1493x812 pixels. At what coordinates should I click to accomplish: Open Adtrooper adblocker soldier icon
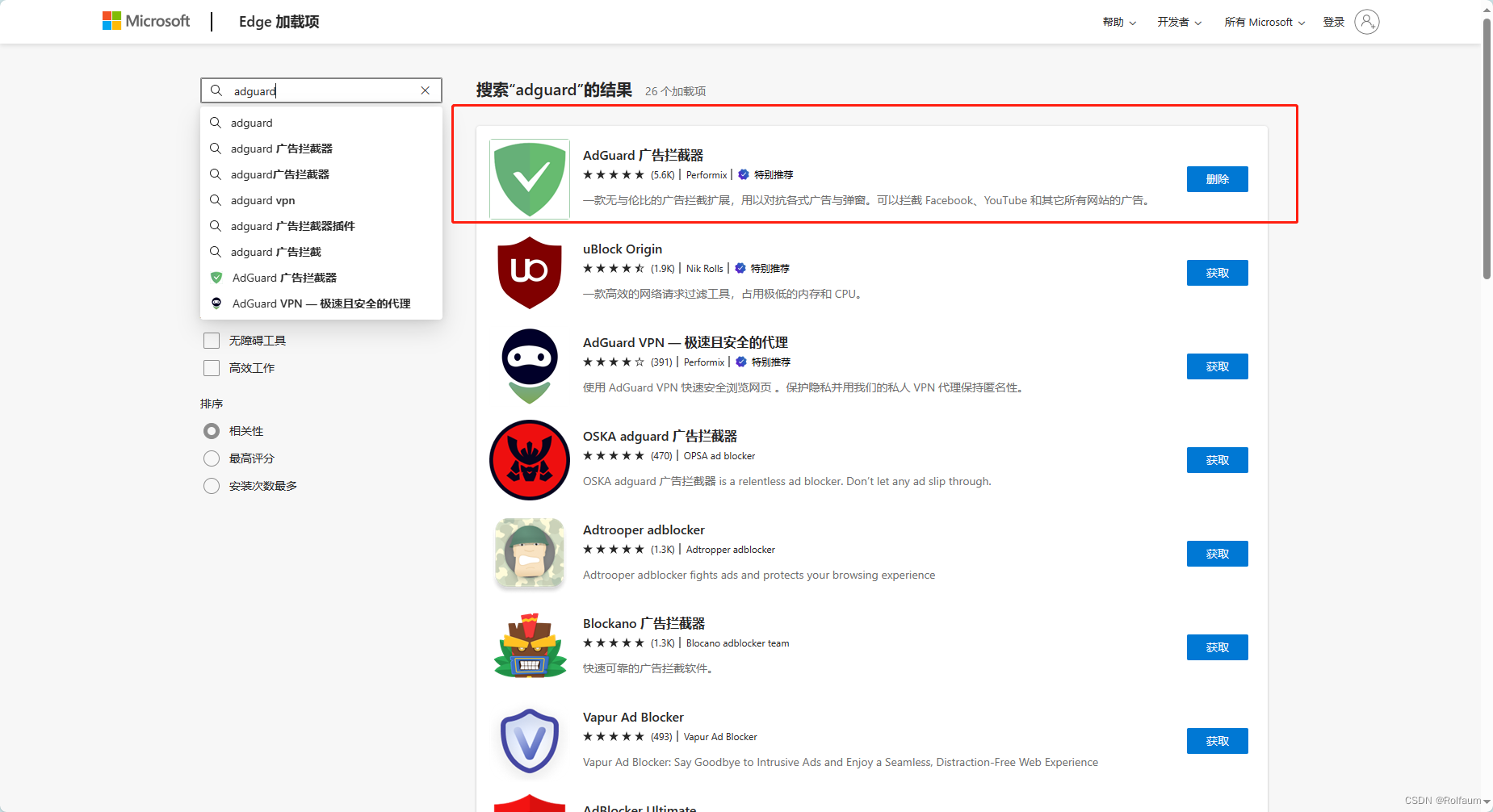tap(530, 554)
